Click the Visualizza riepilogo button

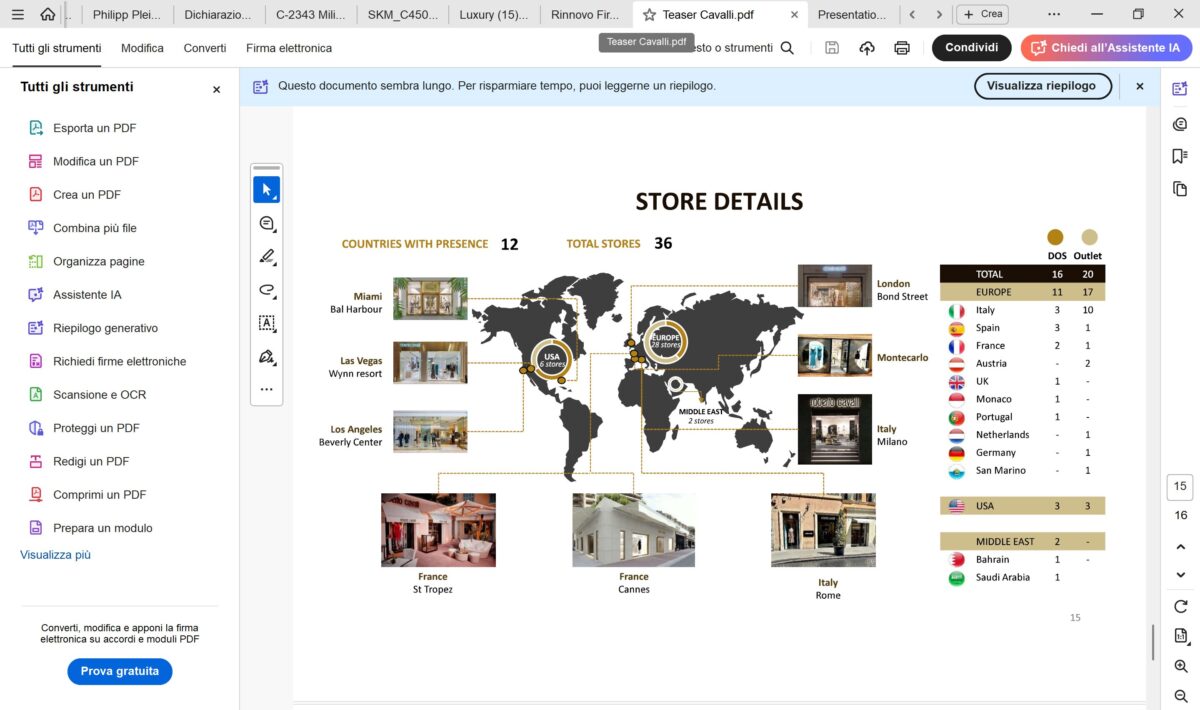tap(1042, 86)
